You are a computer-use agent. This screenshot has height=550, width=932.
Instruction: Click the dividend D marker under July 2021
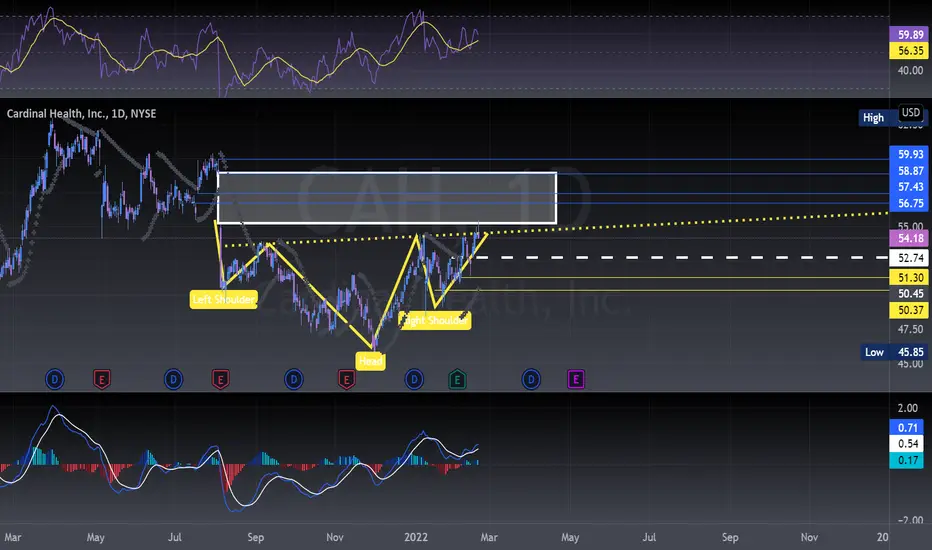pyautogui.click(x=174, y=379)
